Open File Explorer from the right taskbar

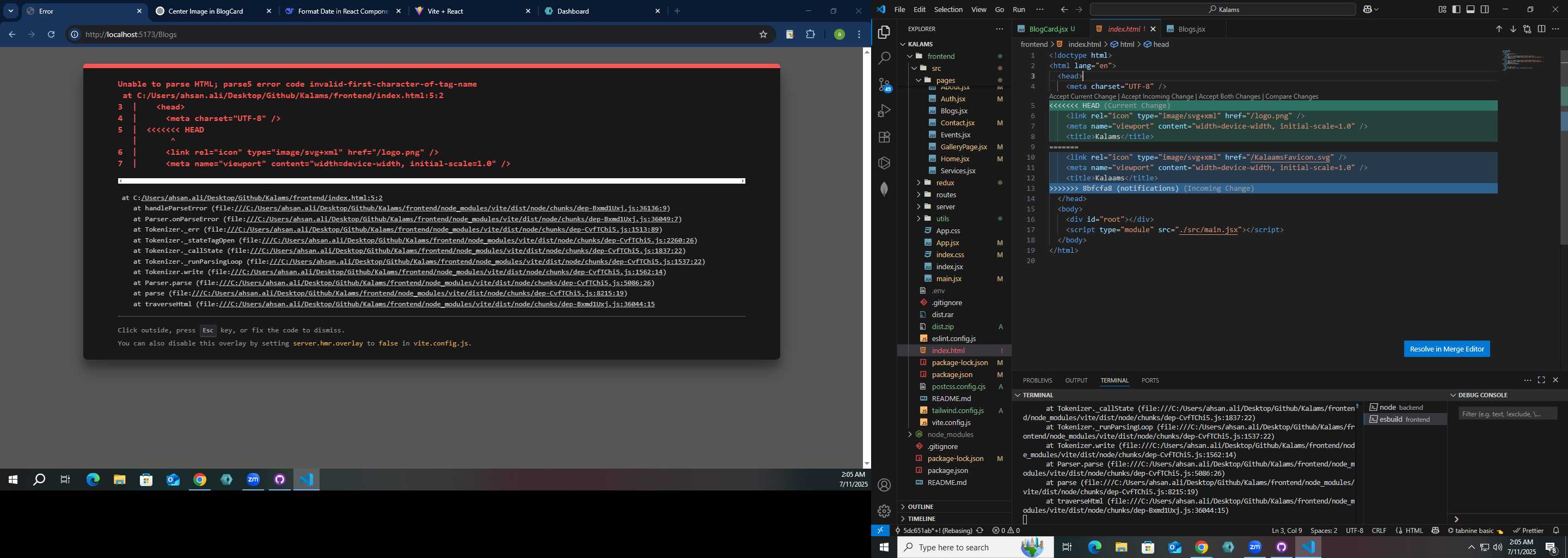pyautogui.click(x=1121, y=548)
